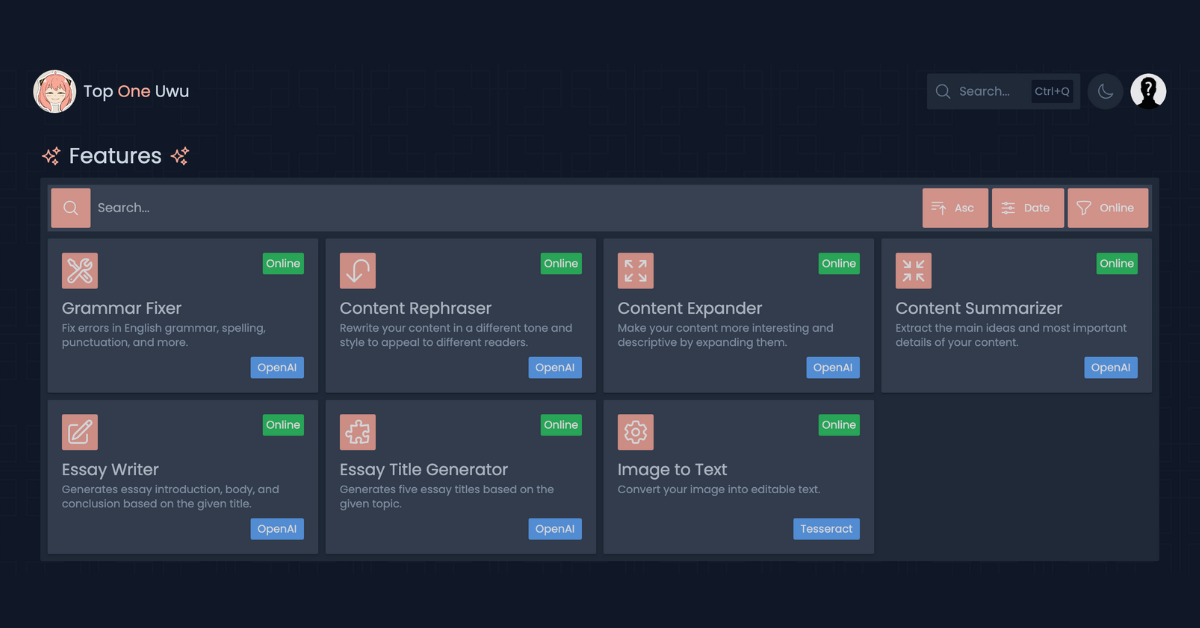Click the Content Rephraser arrow icon
1200x628 pixels.
[358, 270]
